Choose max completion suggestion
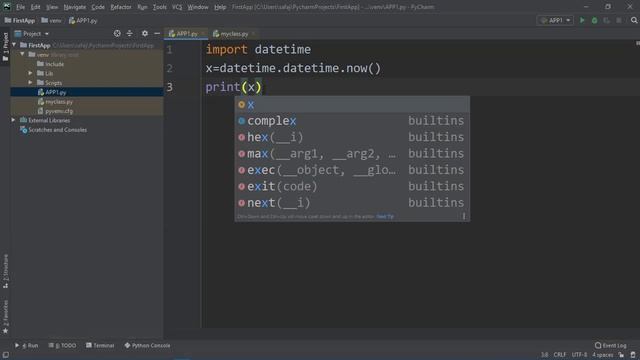The image size is (640, 360). 352,153
